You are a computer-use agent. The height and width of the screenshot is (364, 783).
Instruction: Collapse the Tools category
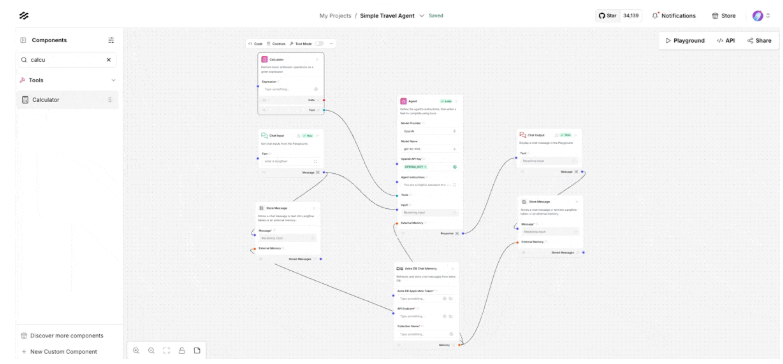click(x=113, y=80)
